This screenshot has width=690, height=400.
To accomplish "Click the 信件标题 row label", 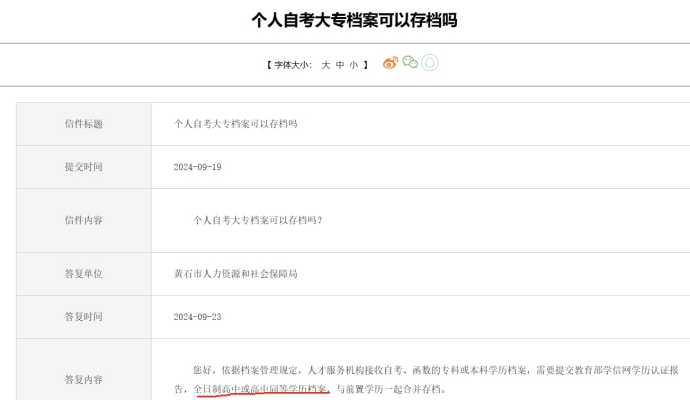I will pos(84,124).
